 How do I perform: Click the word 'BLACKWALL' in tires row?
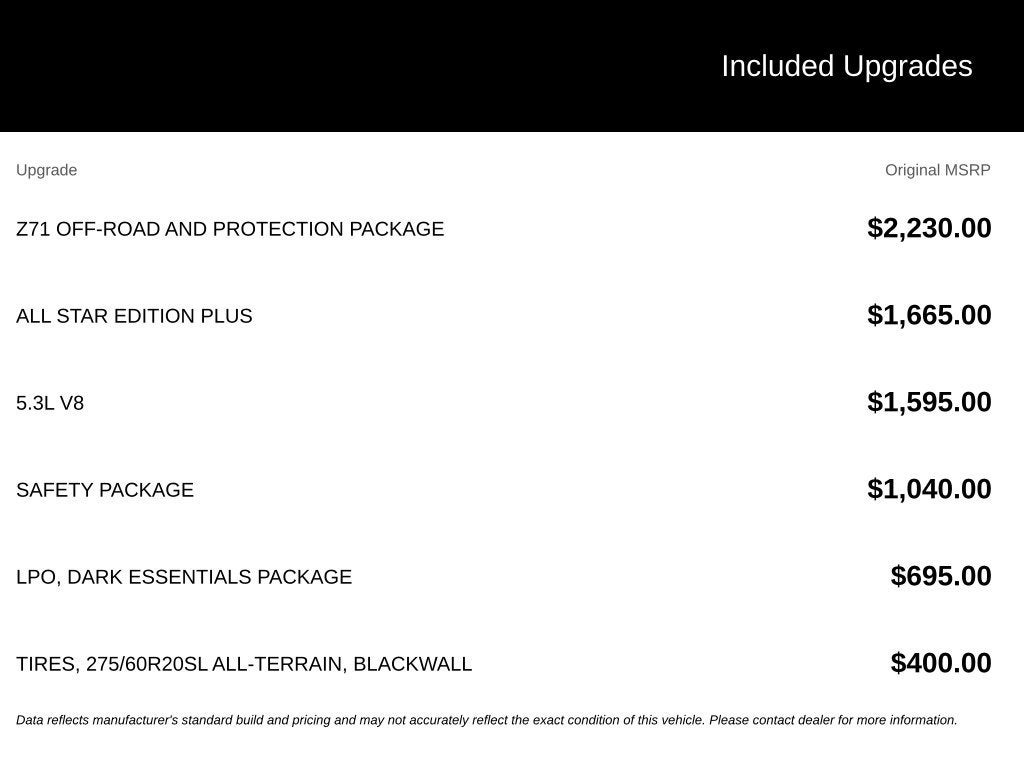412,664
